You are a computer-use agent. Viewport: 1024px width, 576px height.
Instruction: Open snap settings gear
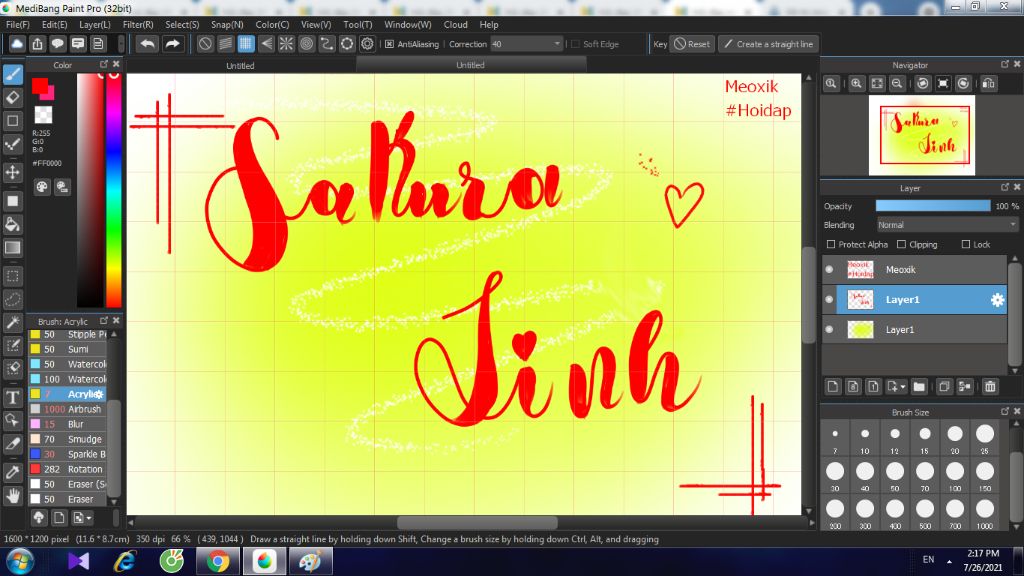pyautogui.click(x=368, y=44)
